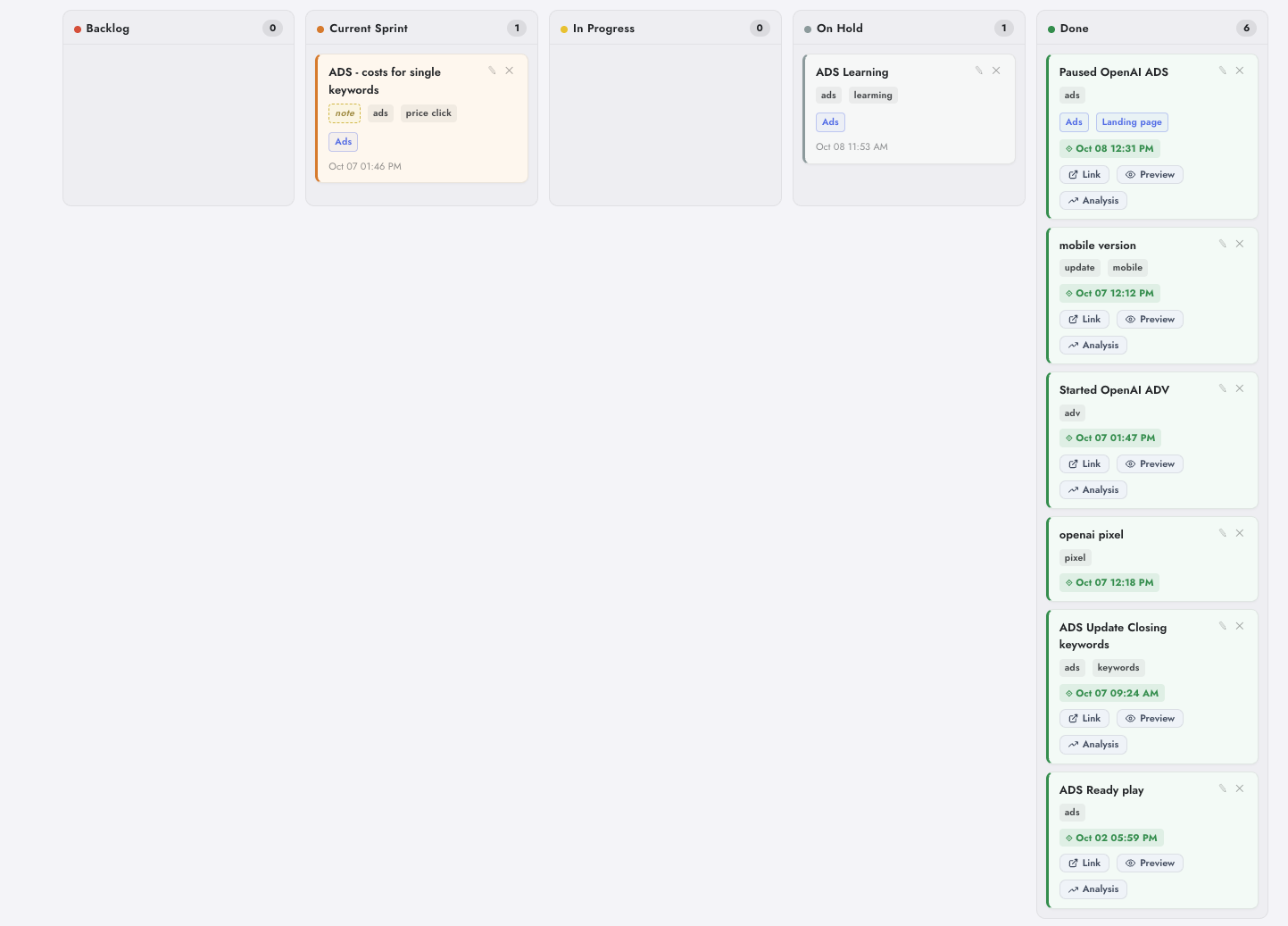This screenshot has height=926, width=1288.
Task: Edit the Paused OpenAI ADS card
Action: point(1223,71)
